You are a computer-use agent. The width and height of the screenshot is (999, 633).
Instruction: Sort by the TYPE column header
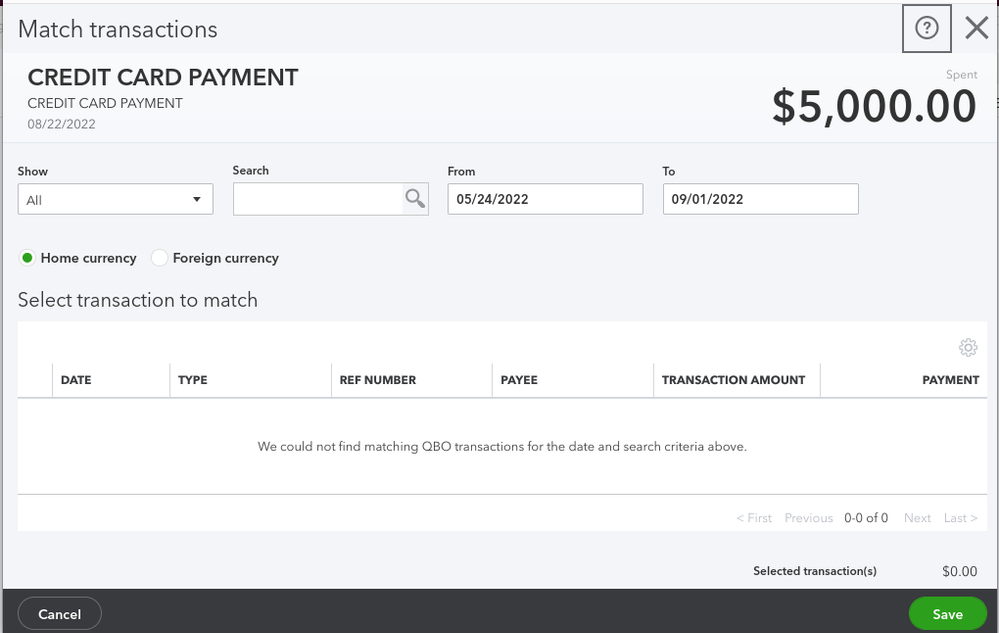click(193, 380)
